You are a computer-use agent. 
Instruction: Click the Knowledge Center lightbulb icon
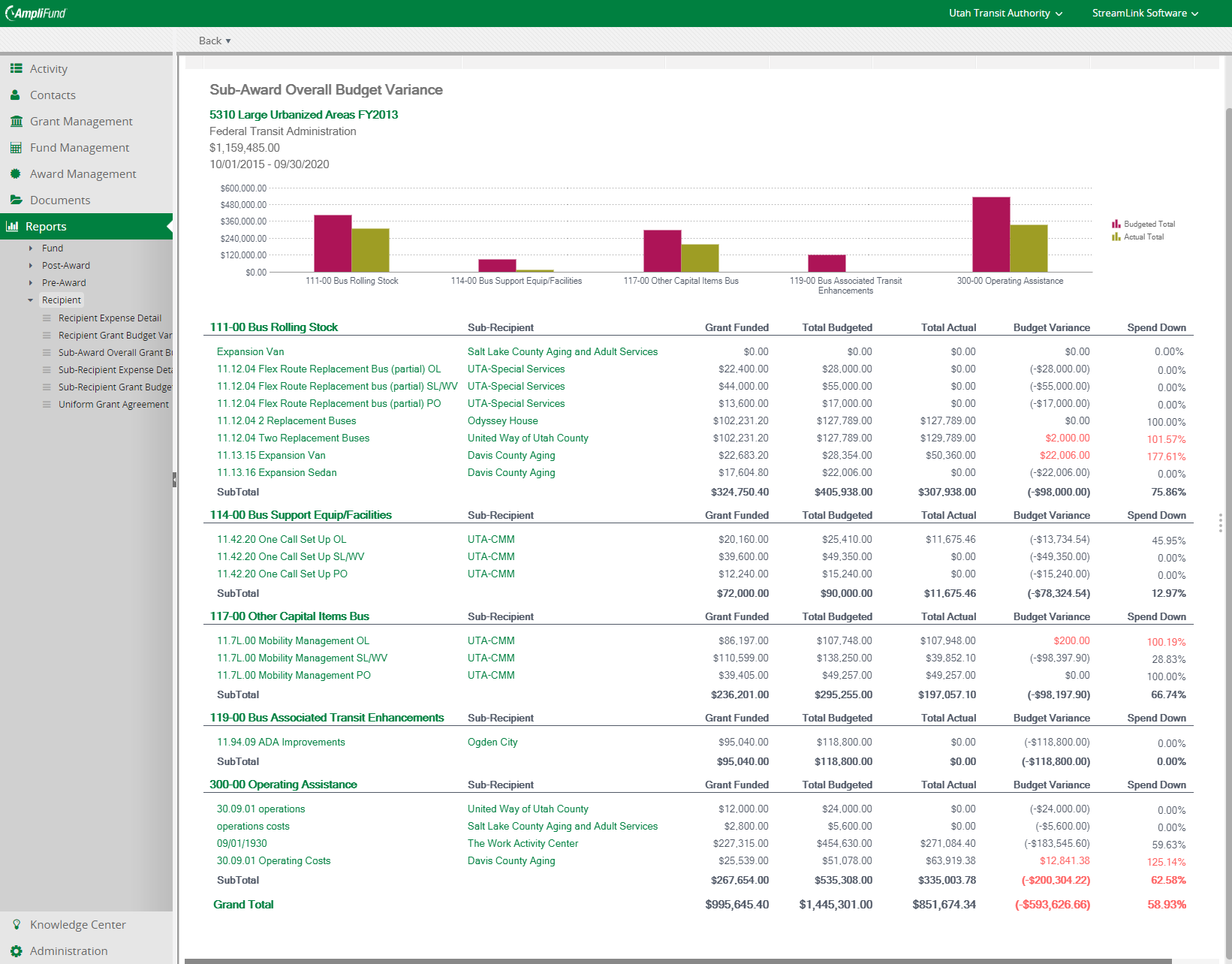(x=16, y=924)
